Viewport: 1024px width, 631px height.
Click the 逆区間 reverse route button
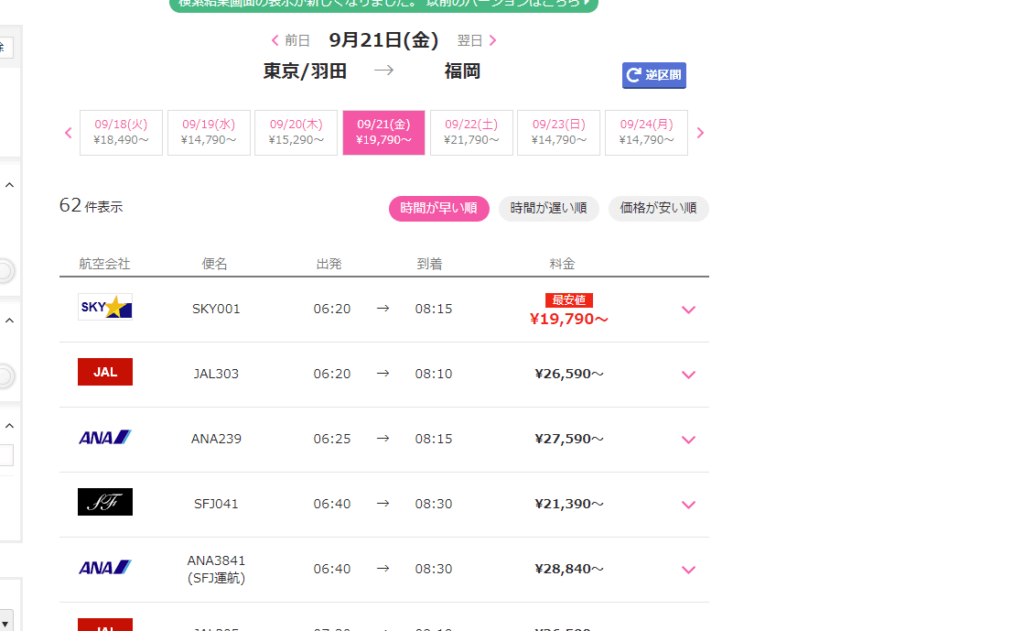pyautogui.click(x=654, y=75)
